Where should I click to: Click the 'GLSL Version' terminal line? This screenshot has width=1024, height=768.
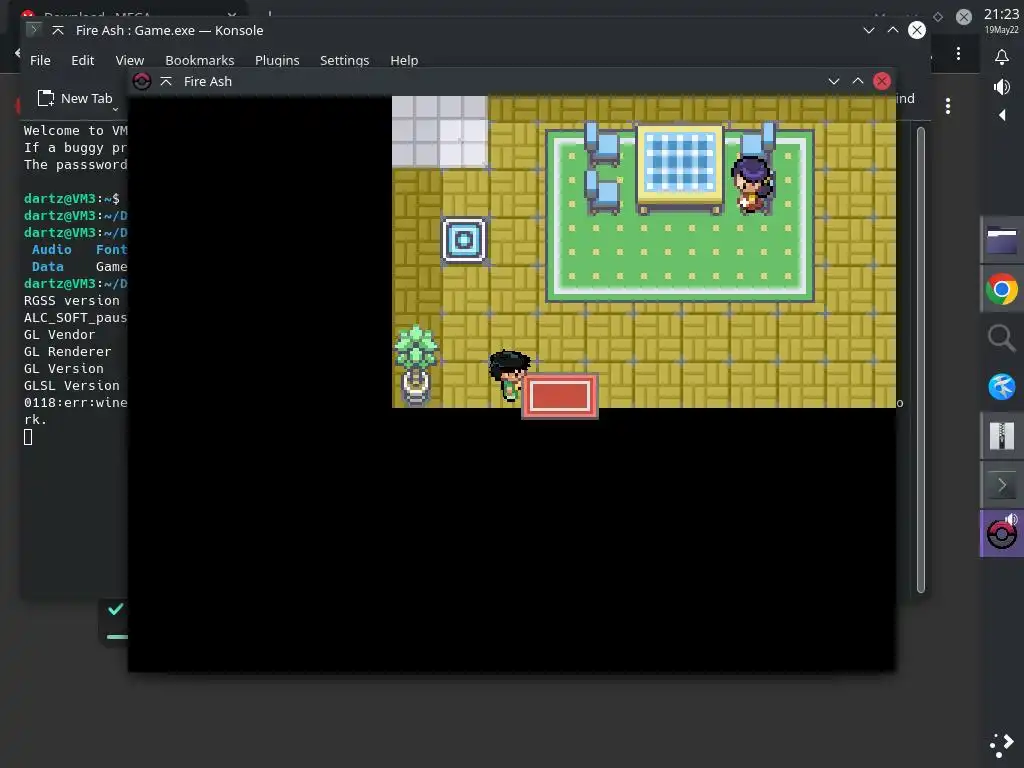coord(72,385)
